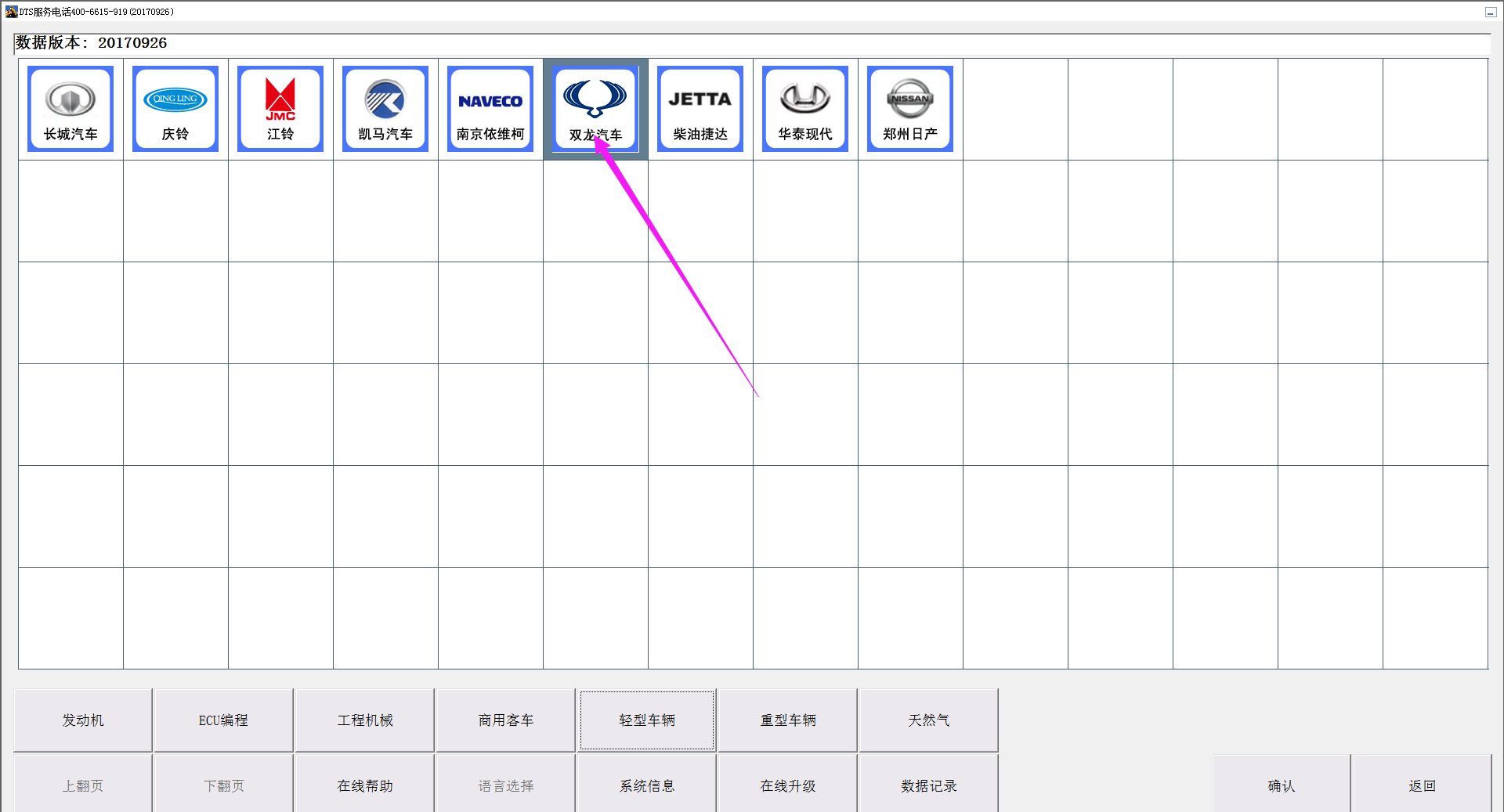This screenshot has height=812, width=1504.
Task: Start 在线升级 online upgrade
Action: 788,785
